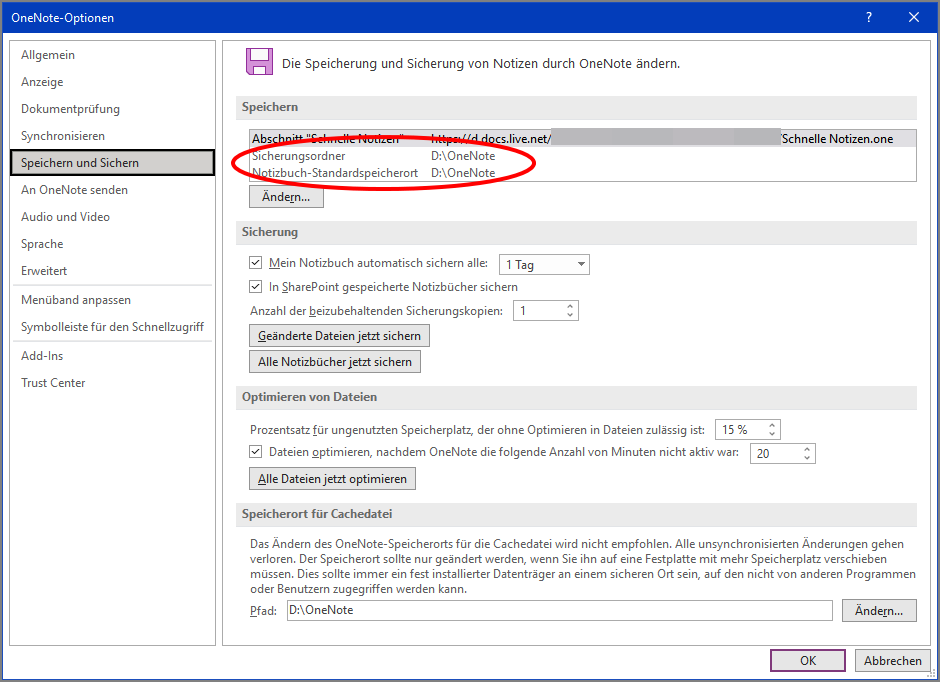Open Symbolleiste für den Schnellzugriff page
The image size is (940, 682).
tap(112, 327)
